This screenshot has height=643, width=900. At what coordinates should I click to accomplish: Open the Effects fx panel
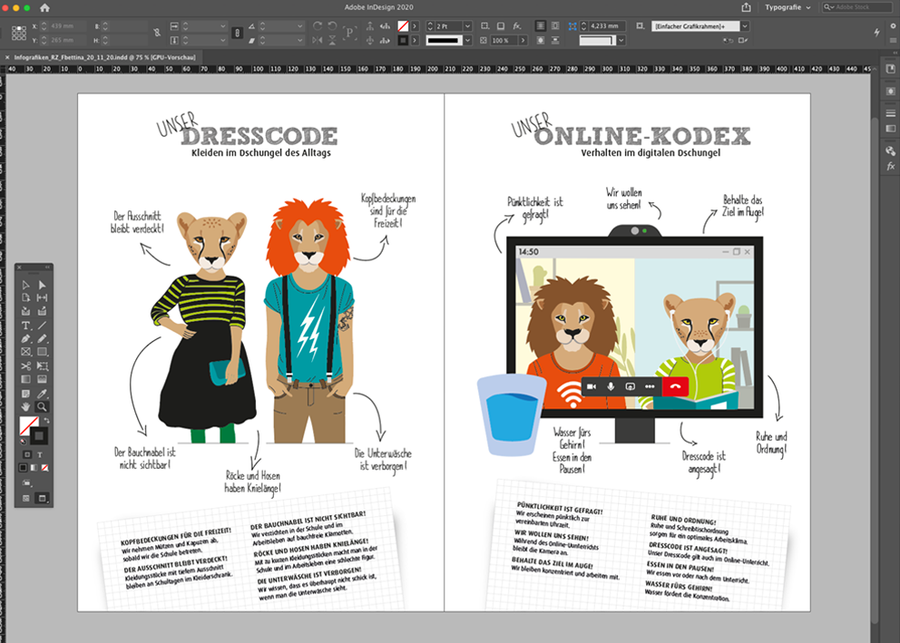(x=890, y=166)
